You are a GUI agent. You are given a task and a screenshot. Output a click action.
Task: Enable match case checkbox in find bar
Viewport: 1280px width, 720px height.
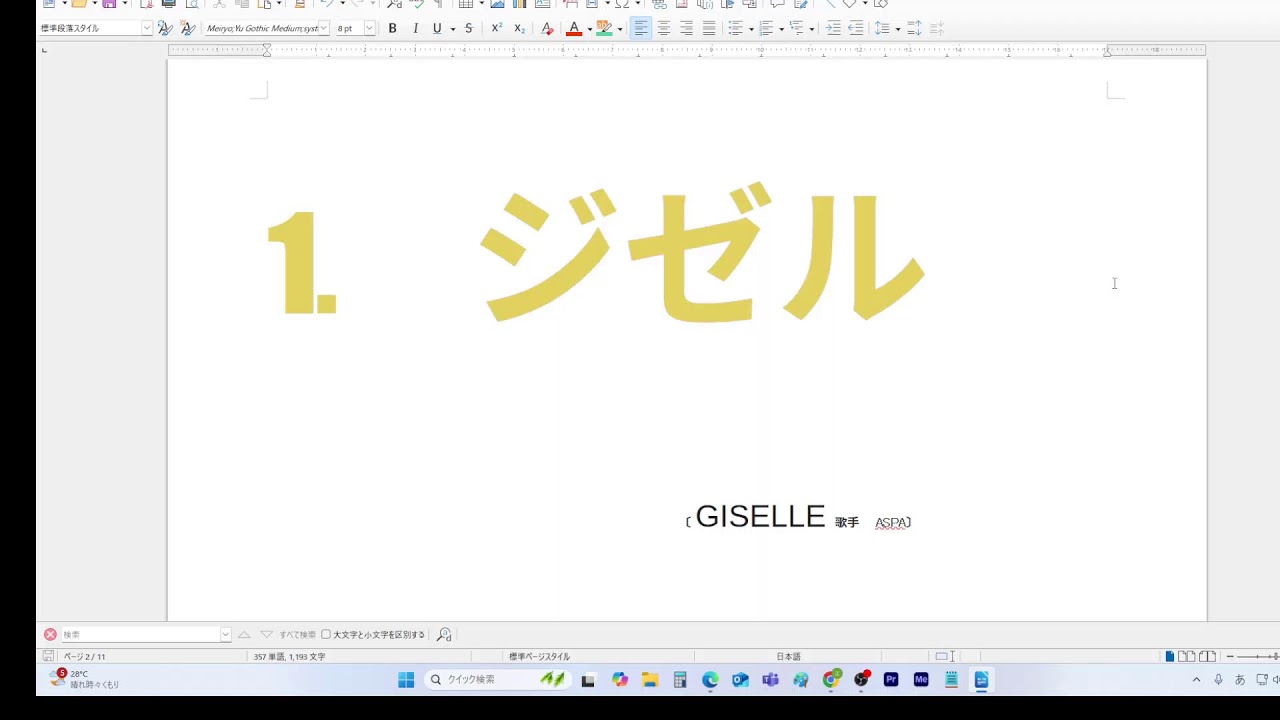[326, 634]
